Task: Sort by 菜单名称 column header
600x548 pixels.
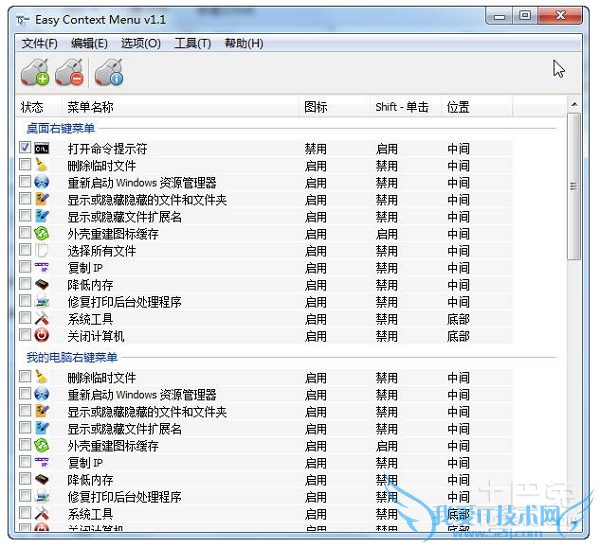Action: (x=181, y=107)
